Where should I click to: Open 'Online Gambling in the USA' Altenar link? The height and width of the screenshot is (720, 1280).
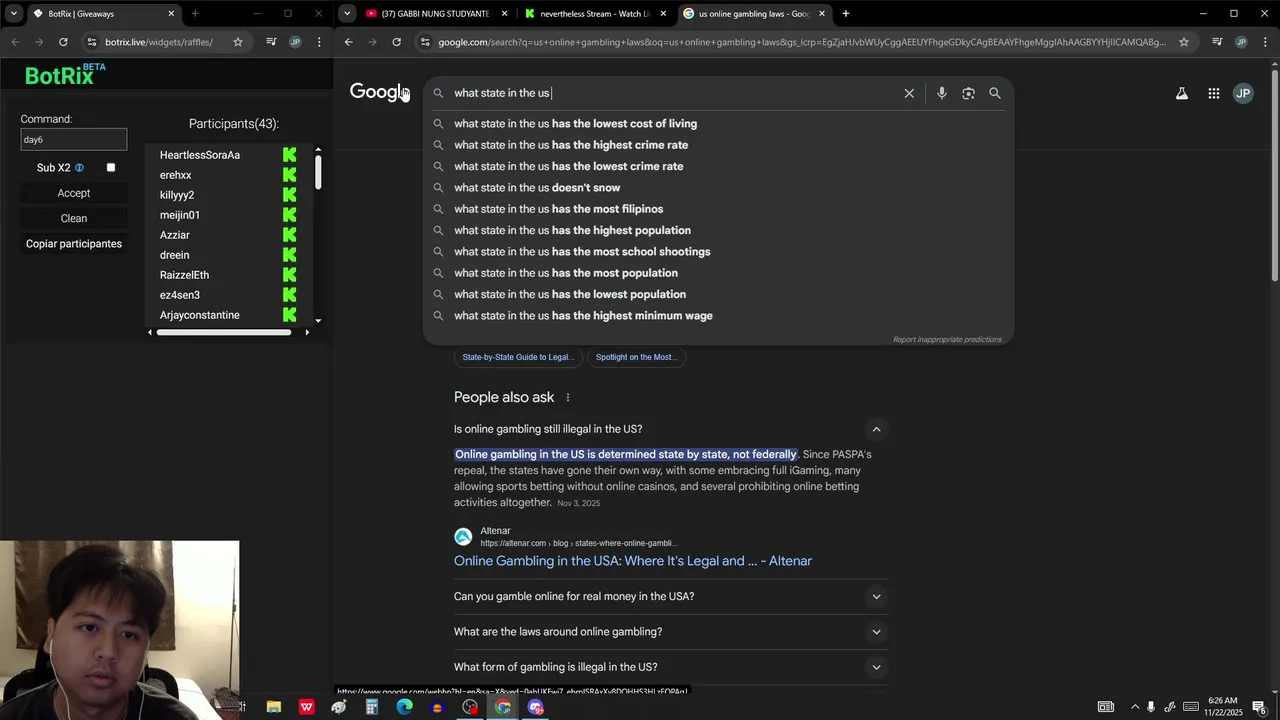[x=633, y=561]
